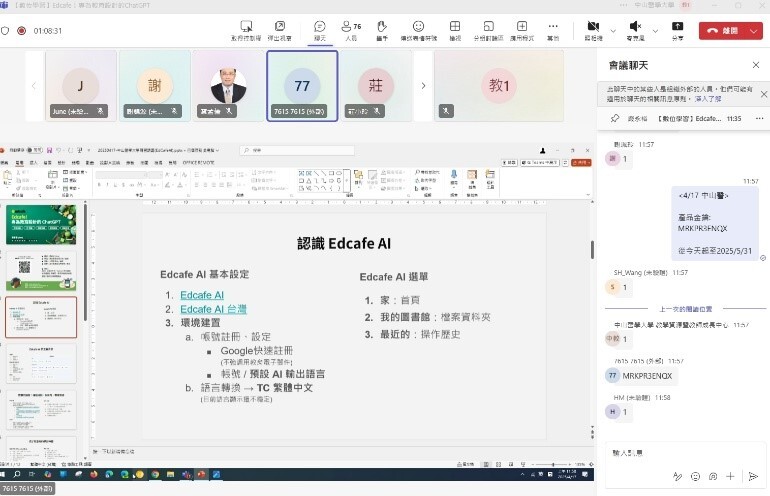Image resolution: width=770 pixels, height=496 pixels.
Task: Select the 謝 participant tile
Action: coord(155,85)
